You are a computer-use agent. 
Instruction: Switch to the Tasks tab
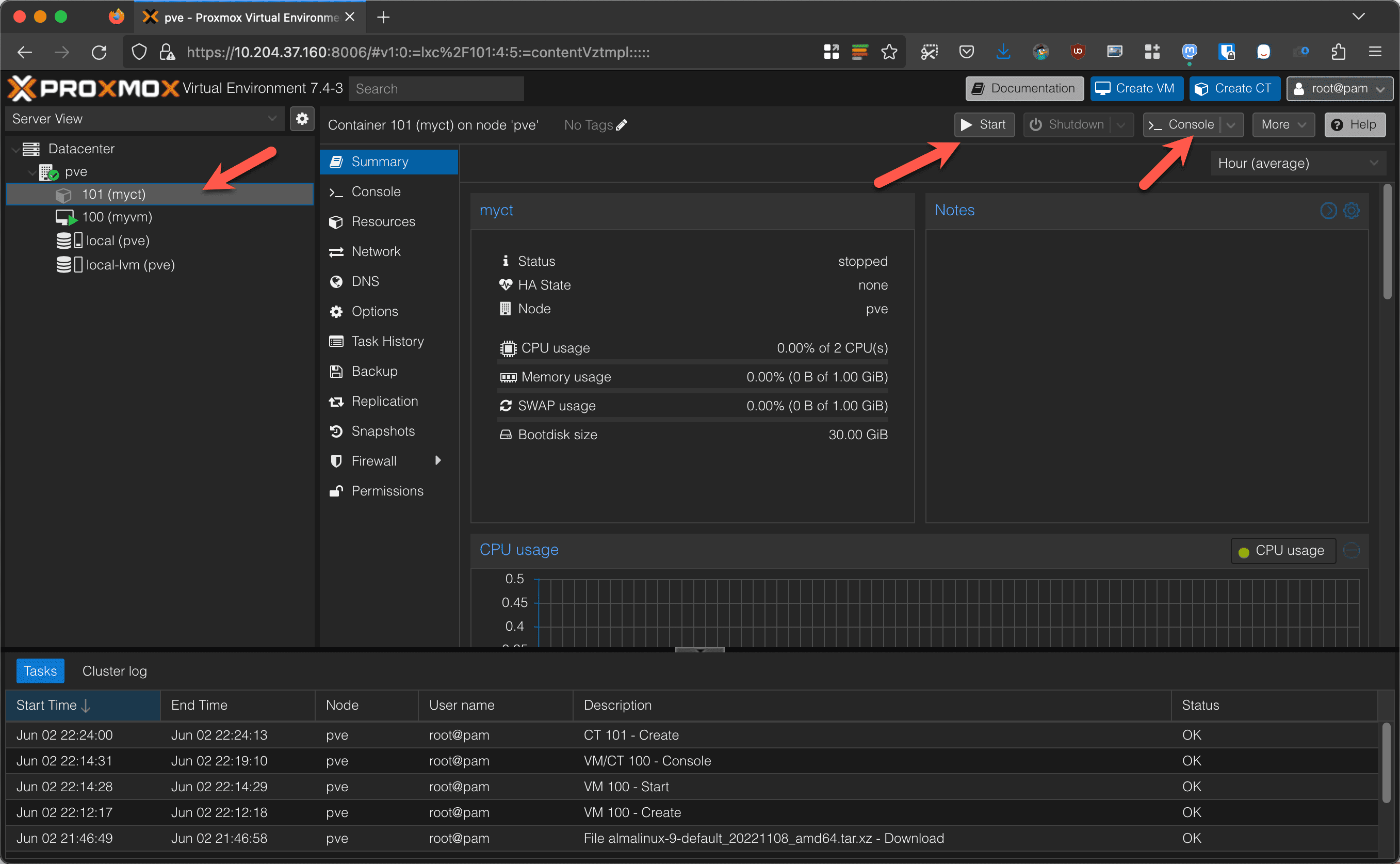(x=40, y=671)
